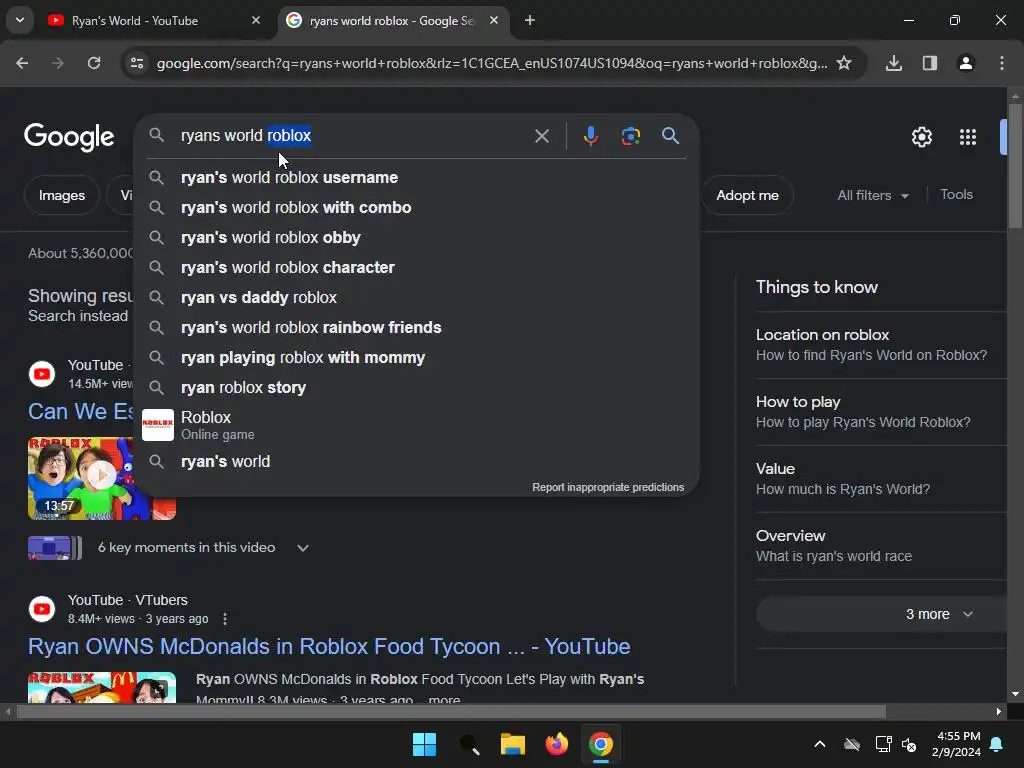The height and width of the screenshot is (768, 1024).
Task: Select suggestion ryan's world roblox rainbow friends
Action: tap(417, 328)
